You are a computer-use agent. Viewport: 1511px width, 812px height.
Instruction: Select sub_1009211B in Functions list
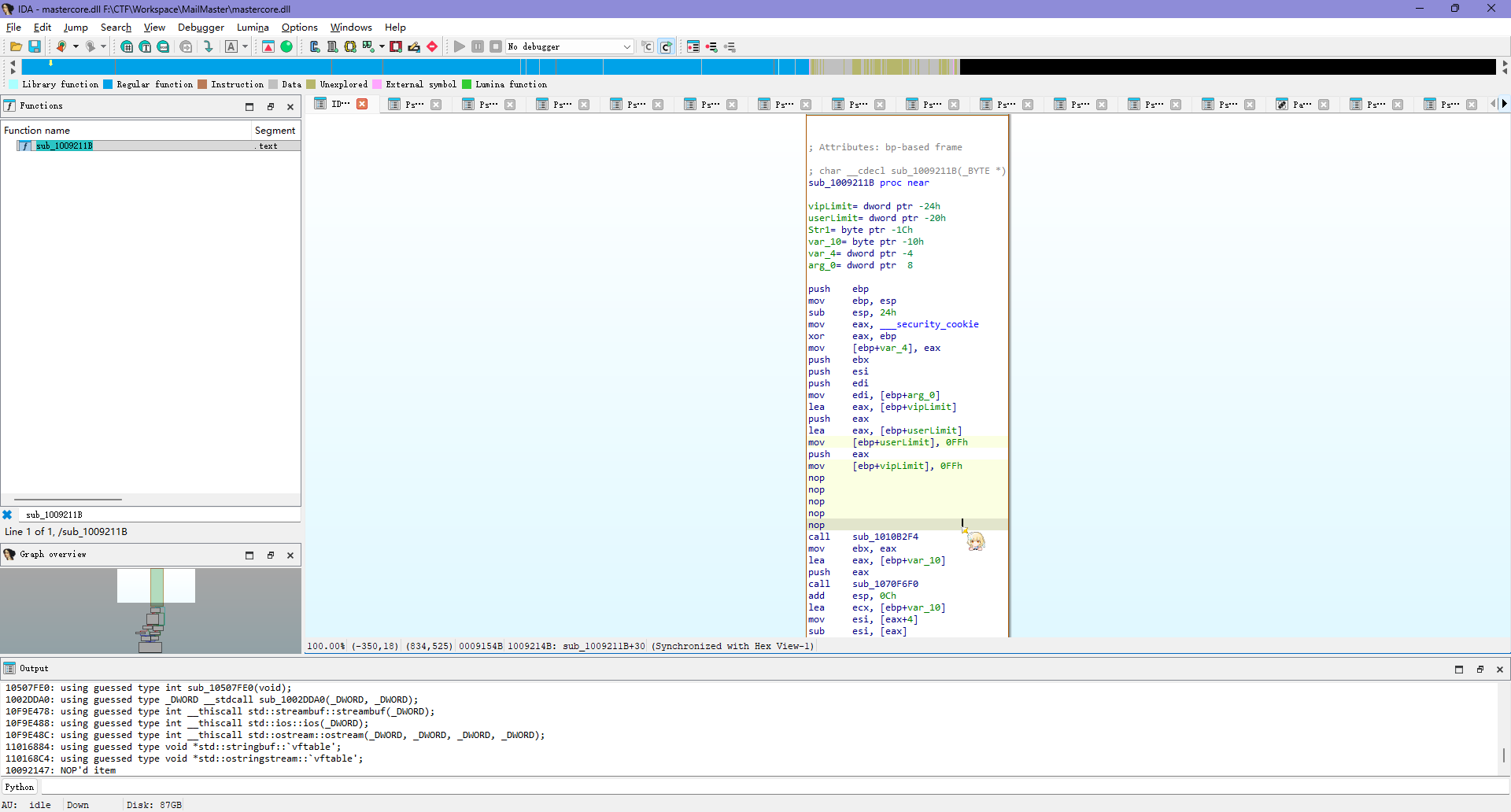point(65,146)
